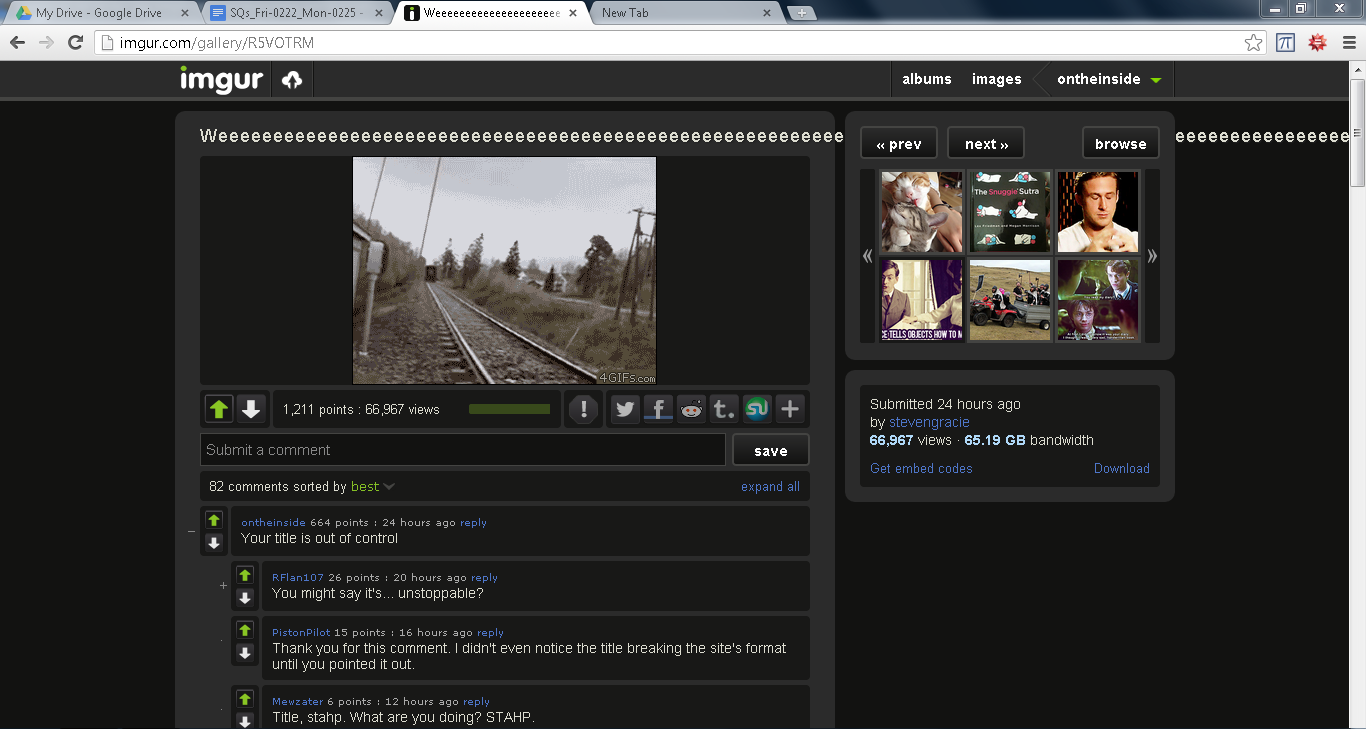Share the post on Tumblr
Screen dimensions: 1366x729
click(724, 409)
